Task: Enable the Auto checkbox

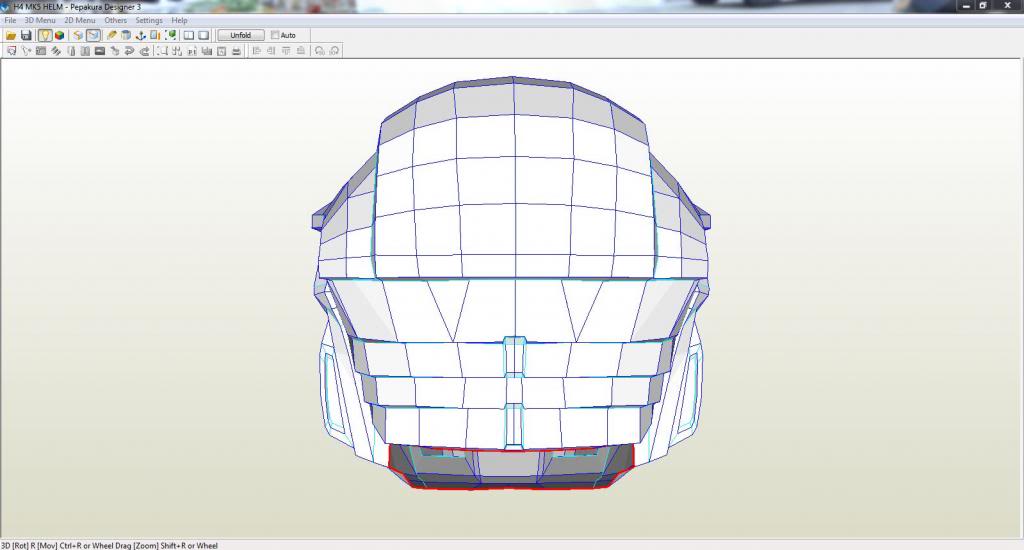Action: coord(275,35)
